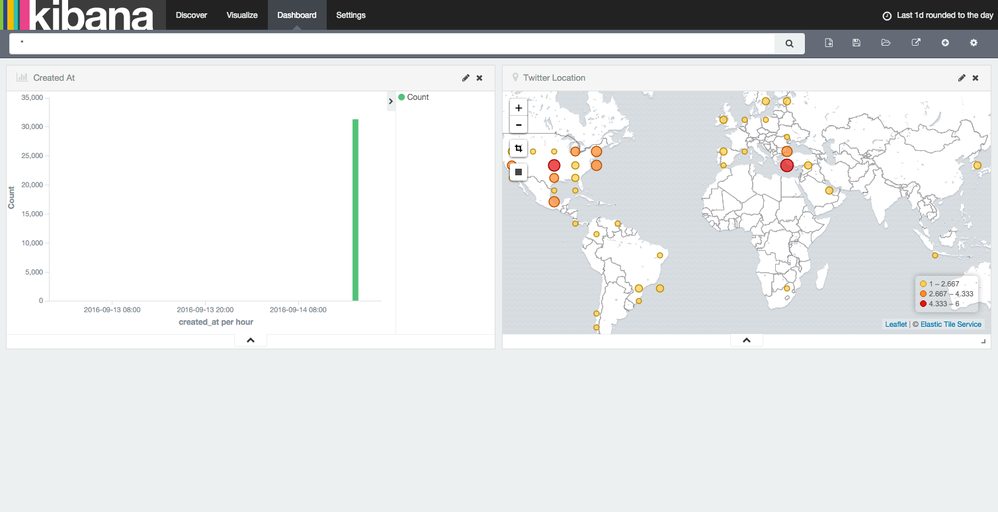Toggle the Count legend series
The height and width of the screenshot is (512, 998).
[414, 97]
